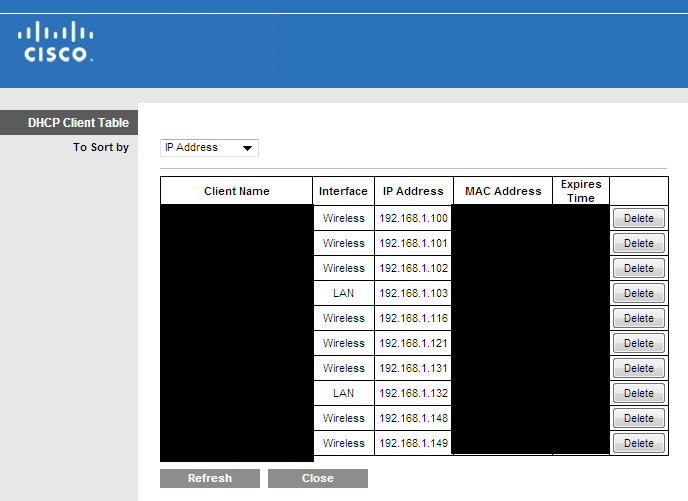Click the To Sort by label
Screen dimensions: 688x501
[101, 147]
